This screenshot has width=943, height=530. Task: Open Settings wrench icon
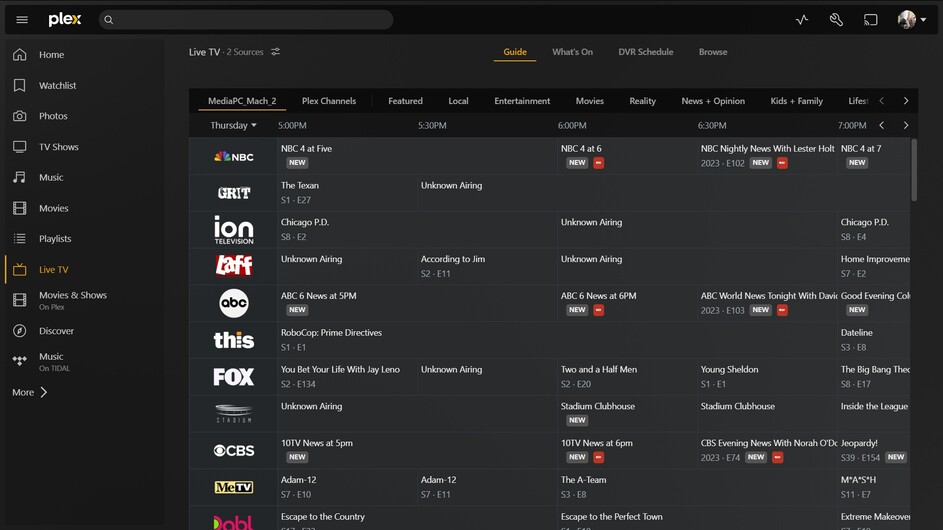click(836, 20)
